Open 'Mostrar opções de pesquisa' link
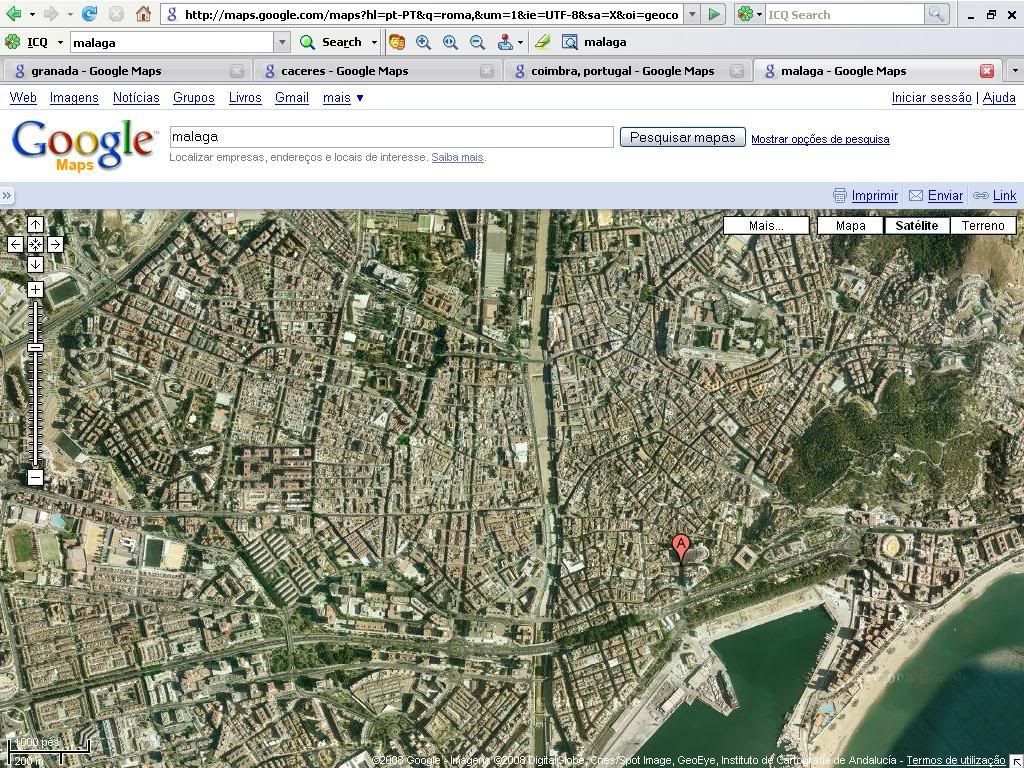1024x768 pixels. pyautogui.click(x=820, y=139)
